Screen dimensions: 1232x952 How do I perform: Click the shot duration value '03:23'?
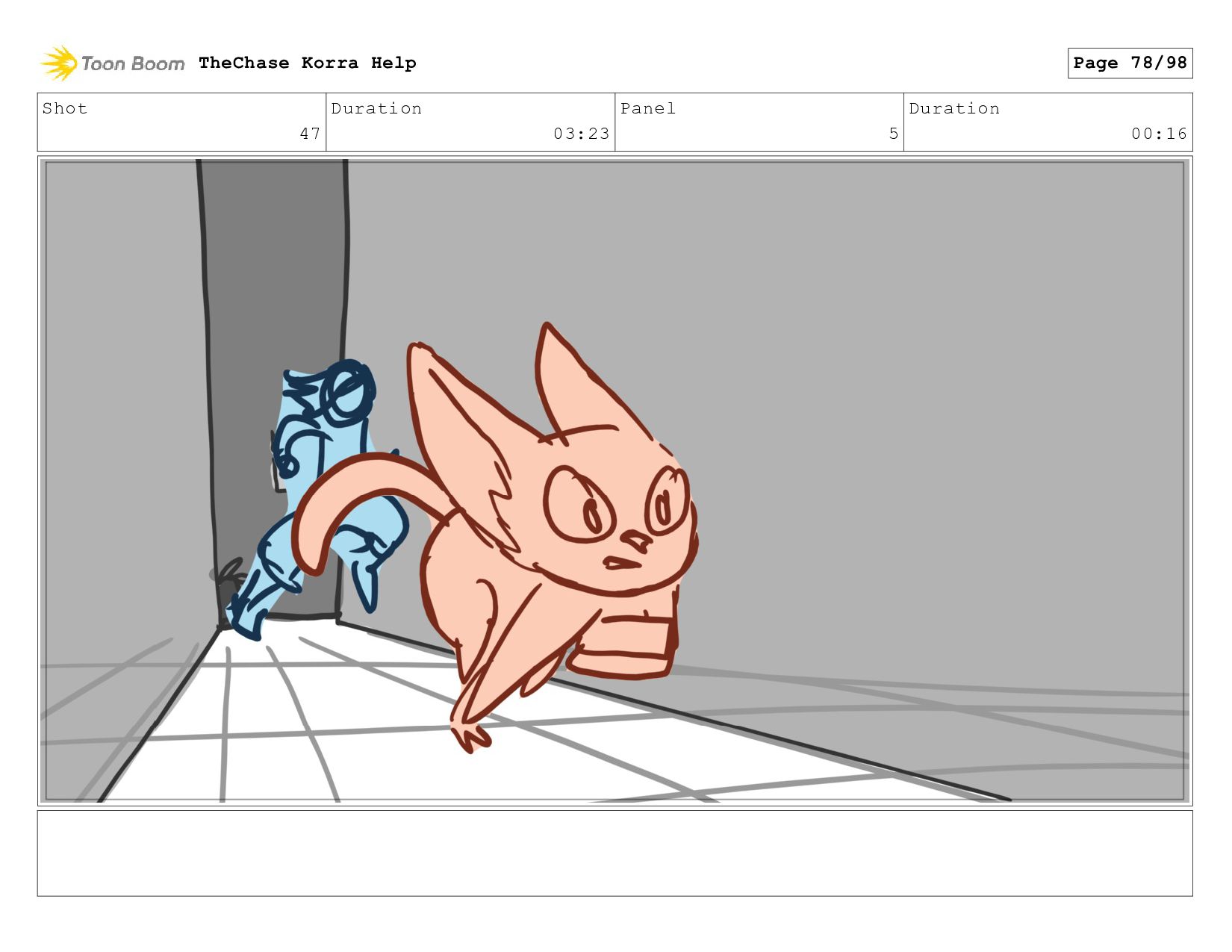[x=581, y=134]
